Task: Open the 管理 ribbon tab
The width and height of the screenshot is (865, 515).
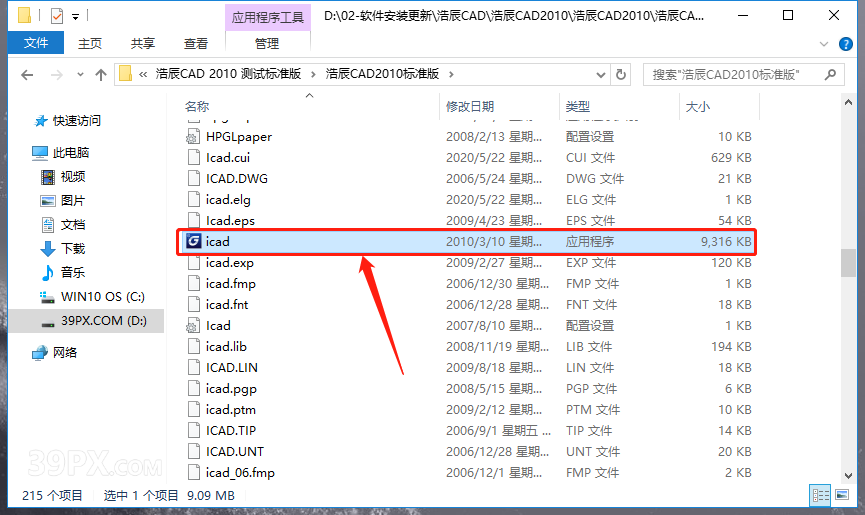Action: [267, 44]
